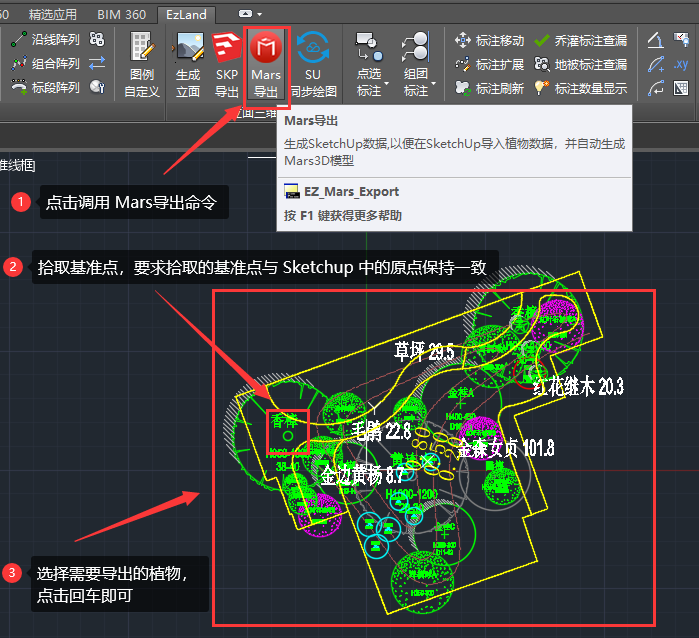
Task: Click the 组合阵列 (combined array) tool
Action: point(45,64)
